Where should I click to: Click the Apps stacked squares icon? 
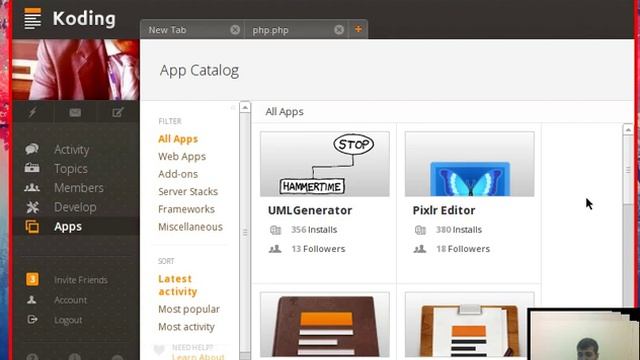32,226
